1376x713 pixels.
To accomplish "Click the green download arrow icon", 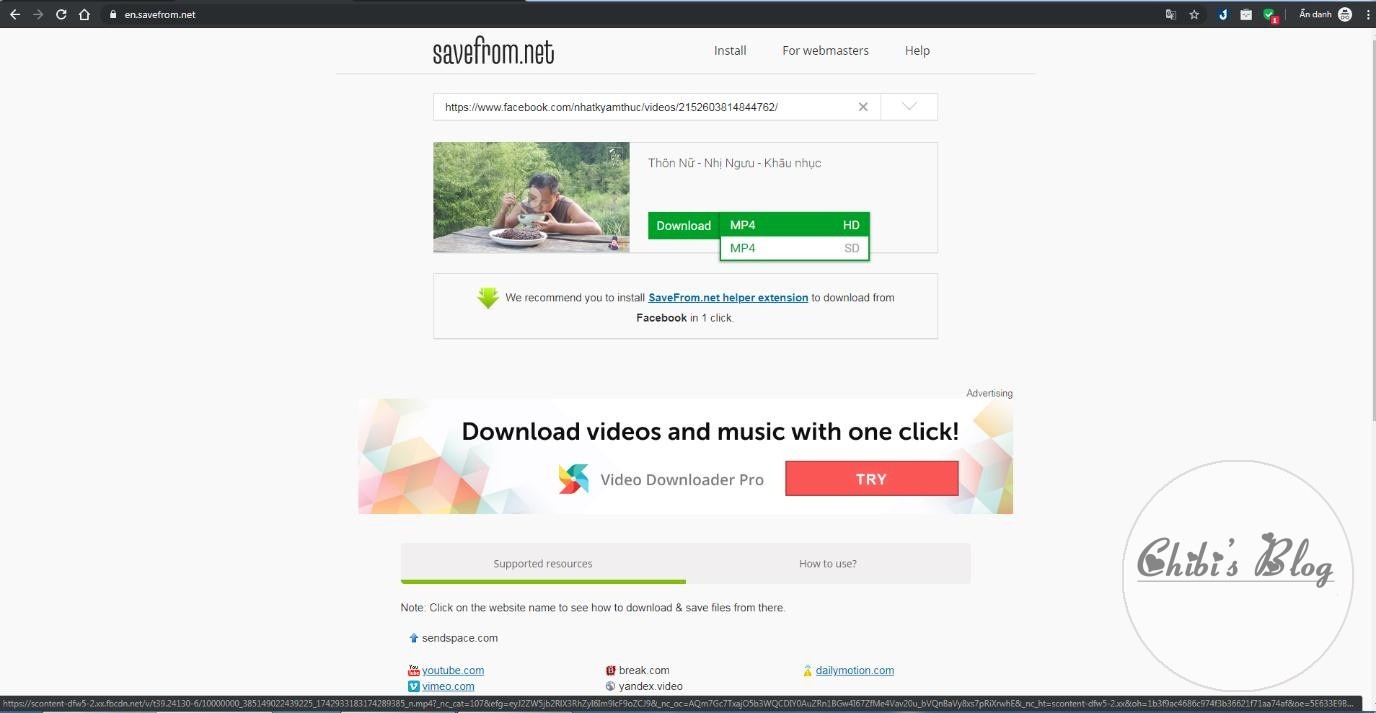I will [x=488, y=298].
